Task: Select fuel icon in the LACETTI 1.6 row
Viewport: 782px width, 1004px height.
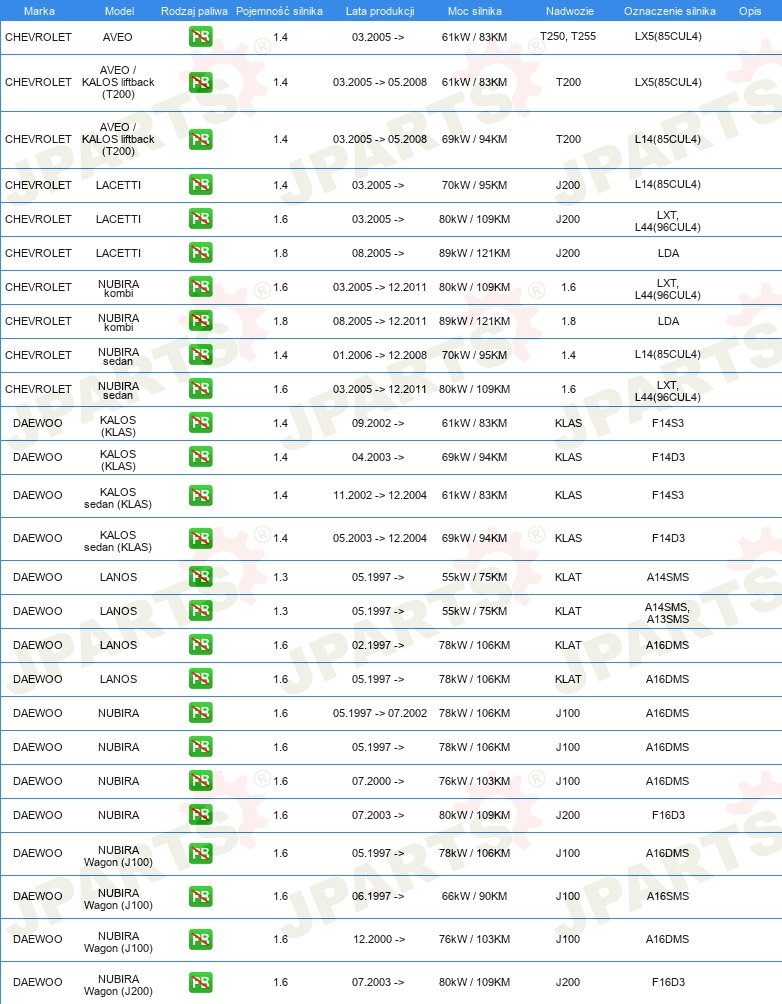Action: point(200,219)
